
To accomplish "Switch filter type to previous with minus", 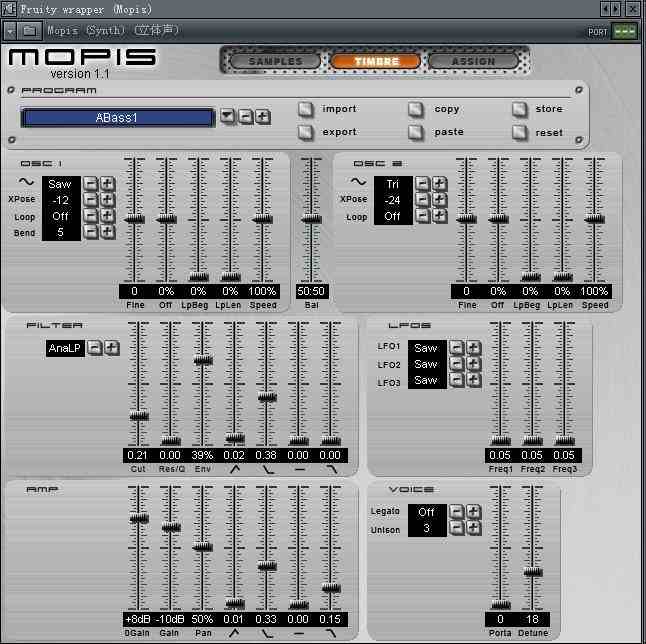I will click(x=95, y=348).
